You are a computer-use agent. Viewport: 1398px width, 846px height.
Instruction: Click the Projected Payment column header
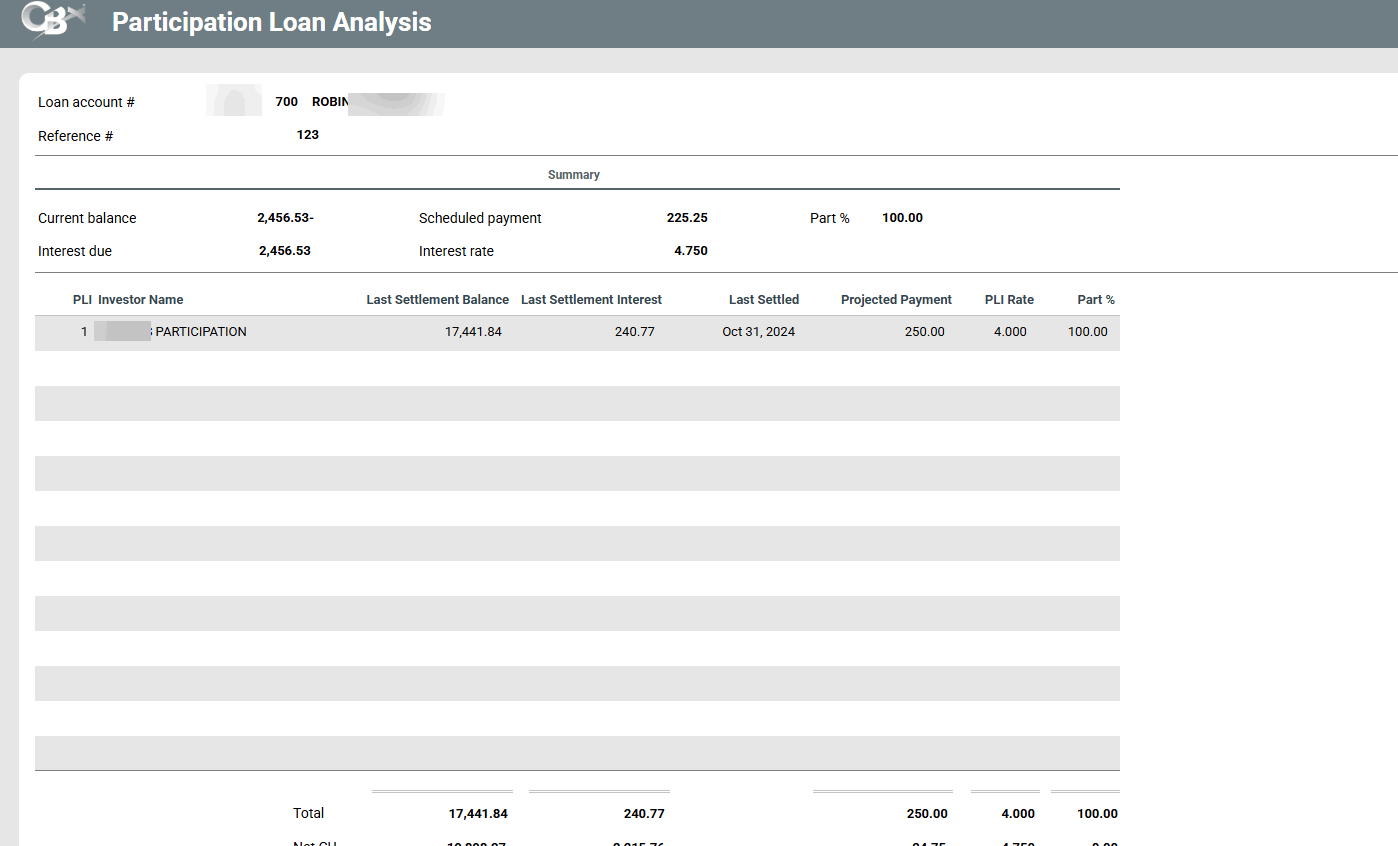coord(896,300)
